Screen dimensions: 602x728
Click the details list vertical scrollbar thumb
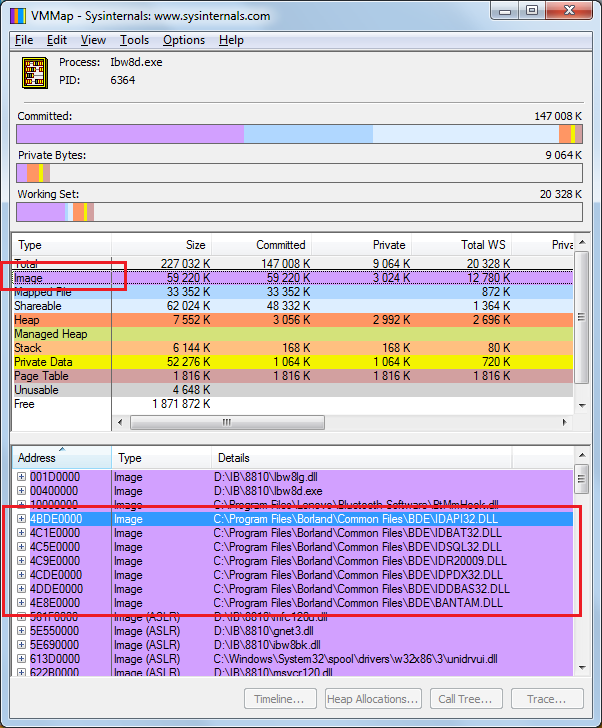click(x=582, y=479)
